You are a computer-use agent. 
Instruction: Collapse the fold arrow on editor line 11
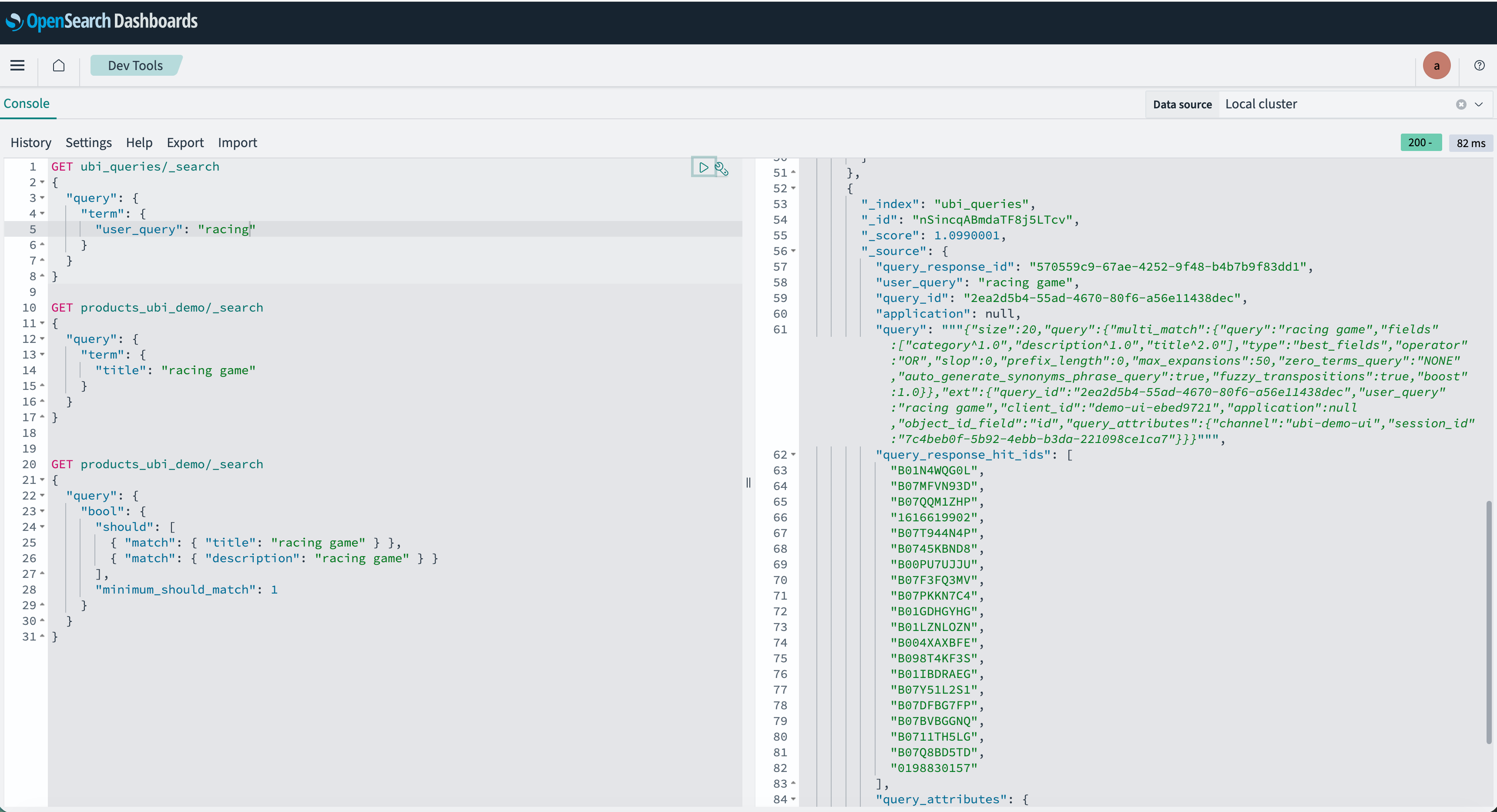click(42, 323)
